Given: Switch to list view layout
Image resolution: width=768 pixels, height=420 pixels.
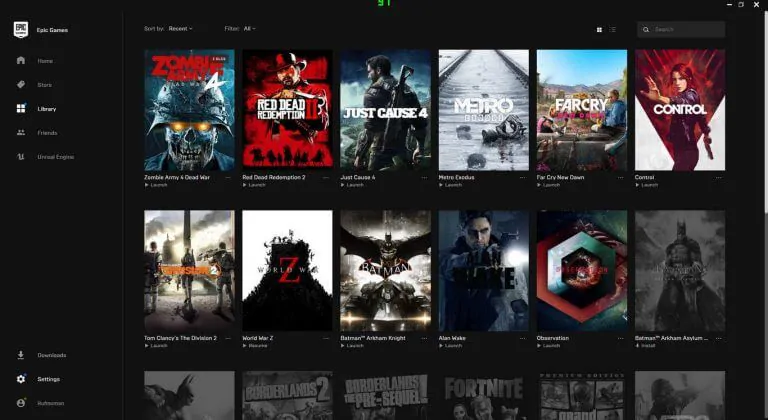Looking at the screenshot, I should pos(612,29).
